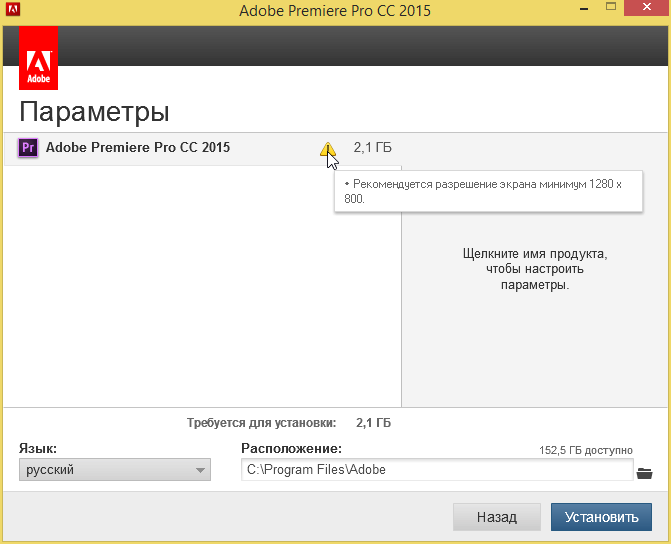Viewport: 671px width, 544px height.
Task: Maximize the installer window
Action: 611,7
